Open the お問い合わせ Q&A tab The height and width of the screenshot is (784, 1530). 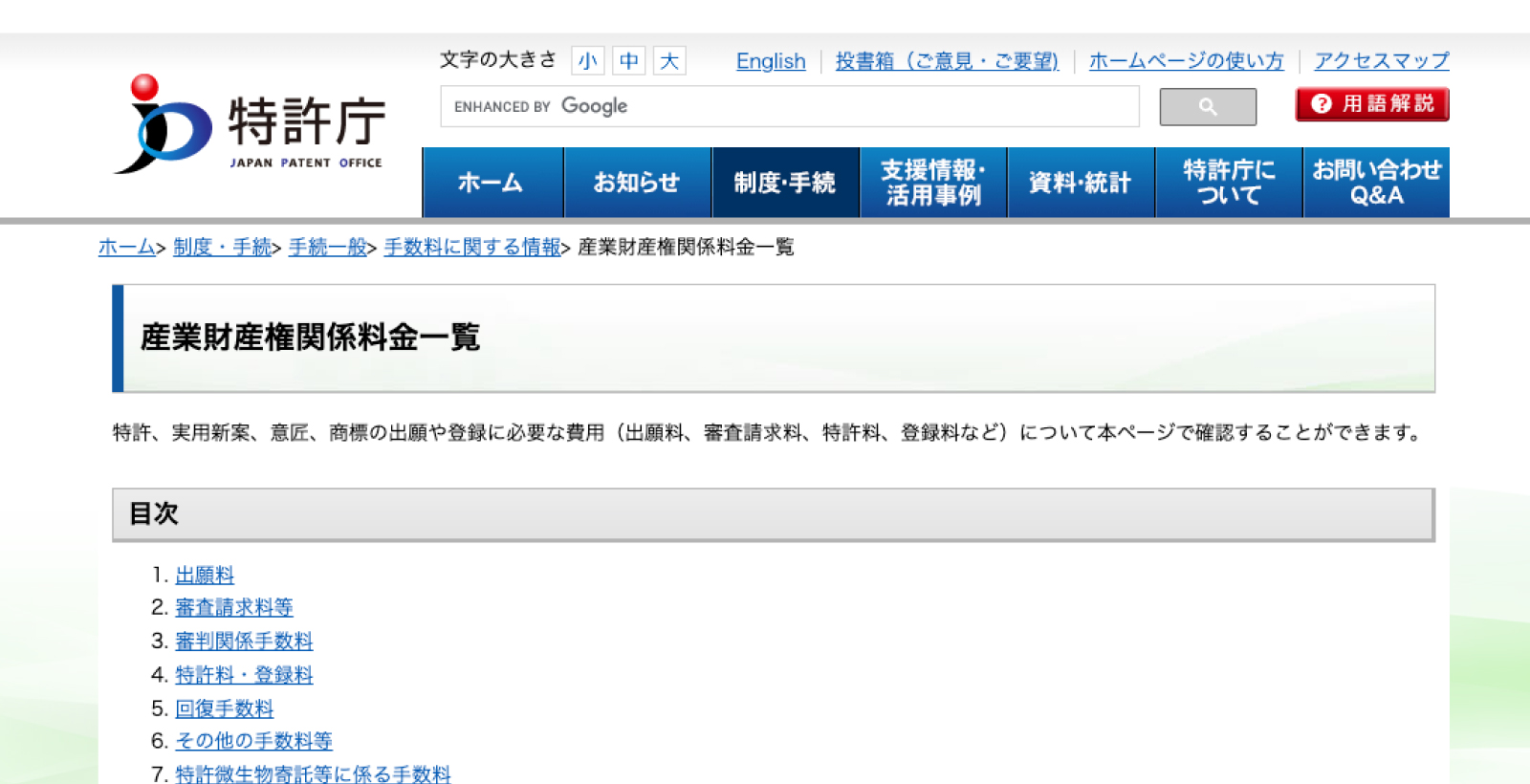[x=1376, y=183]
